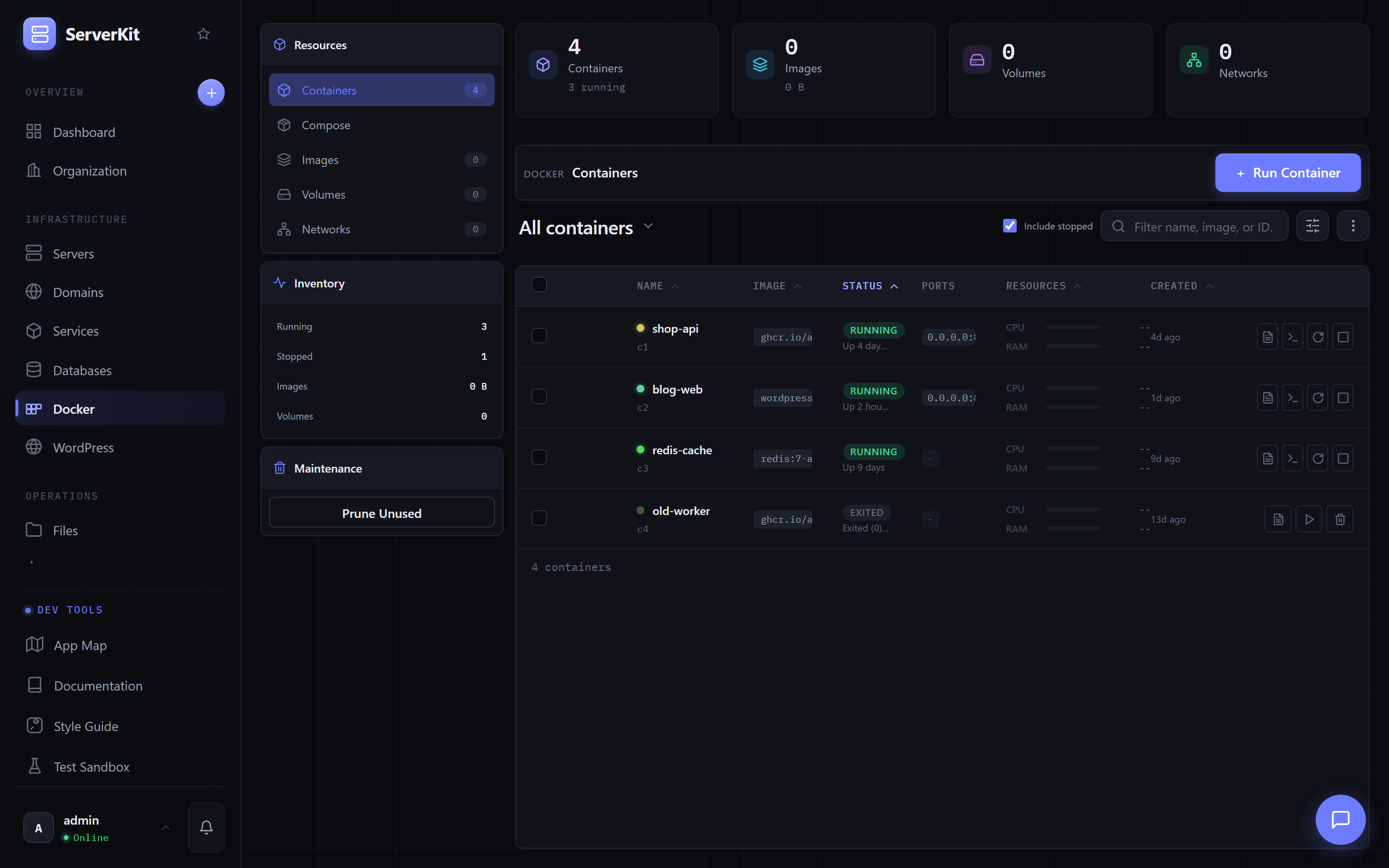Viewport: 1389px width, 868px height.
Task: Click the Prune Unused button
Action: [x=381, y=513]
